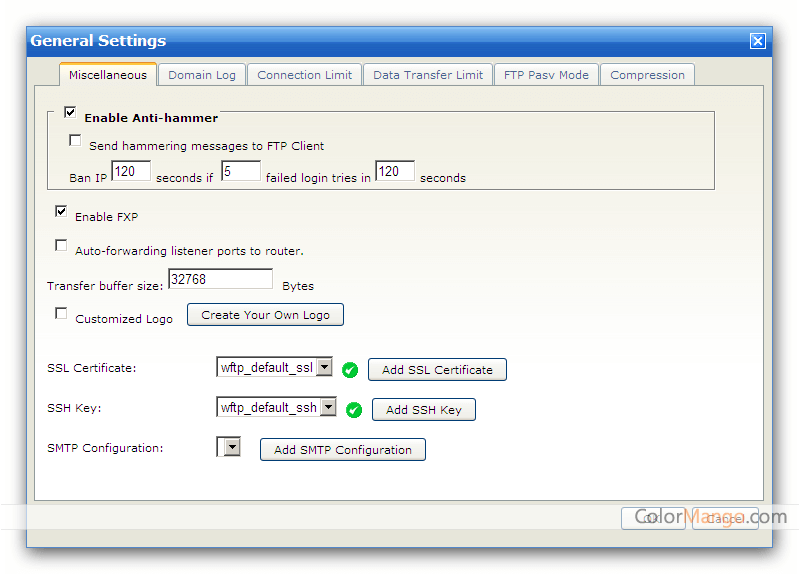
Task: Open the Connection Limit tab
Action: (x=304, y=75)
